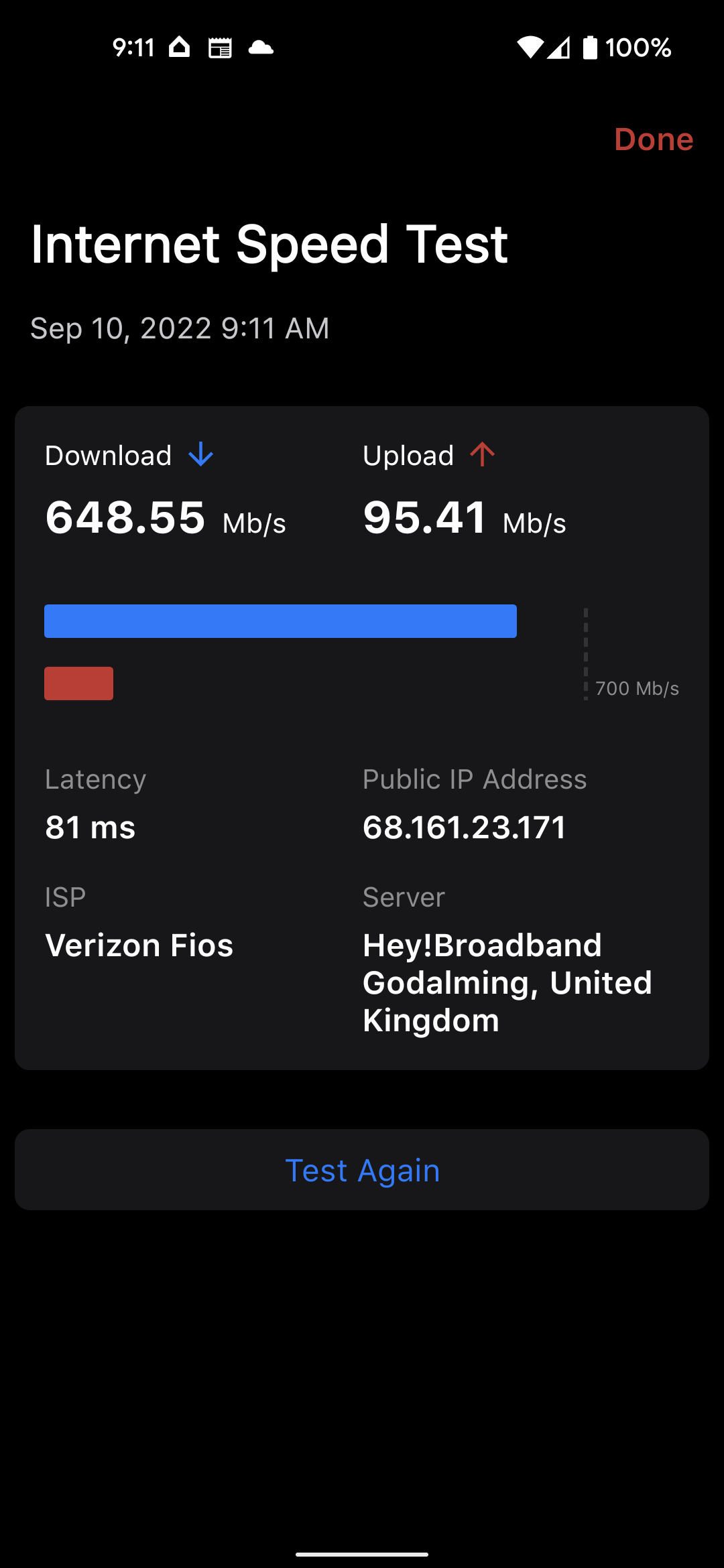This screenshot has height=1568, width=724.
Task: Tap the cellular signal icon
Action: coord(558,48)
